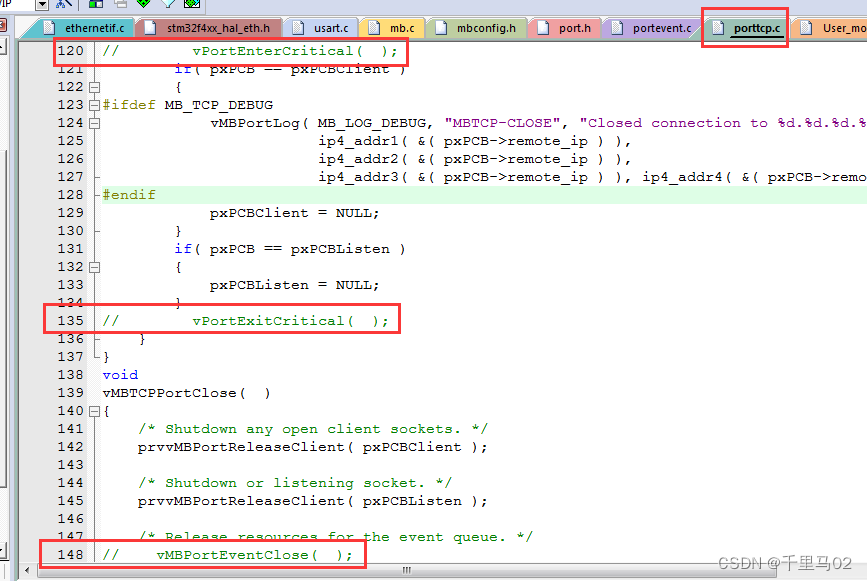
Task: Click the 'vMBTCPPortClose( )' function name
Action: click(186, 393)
